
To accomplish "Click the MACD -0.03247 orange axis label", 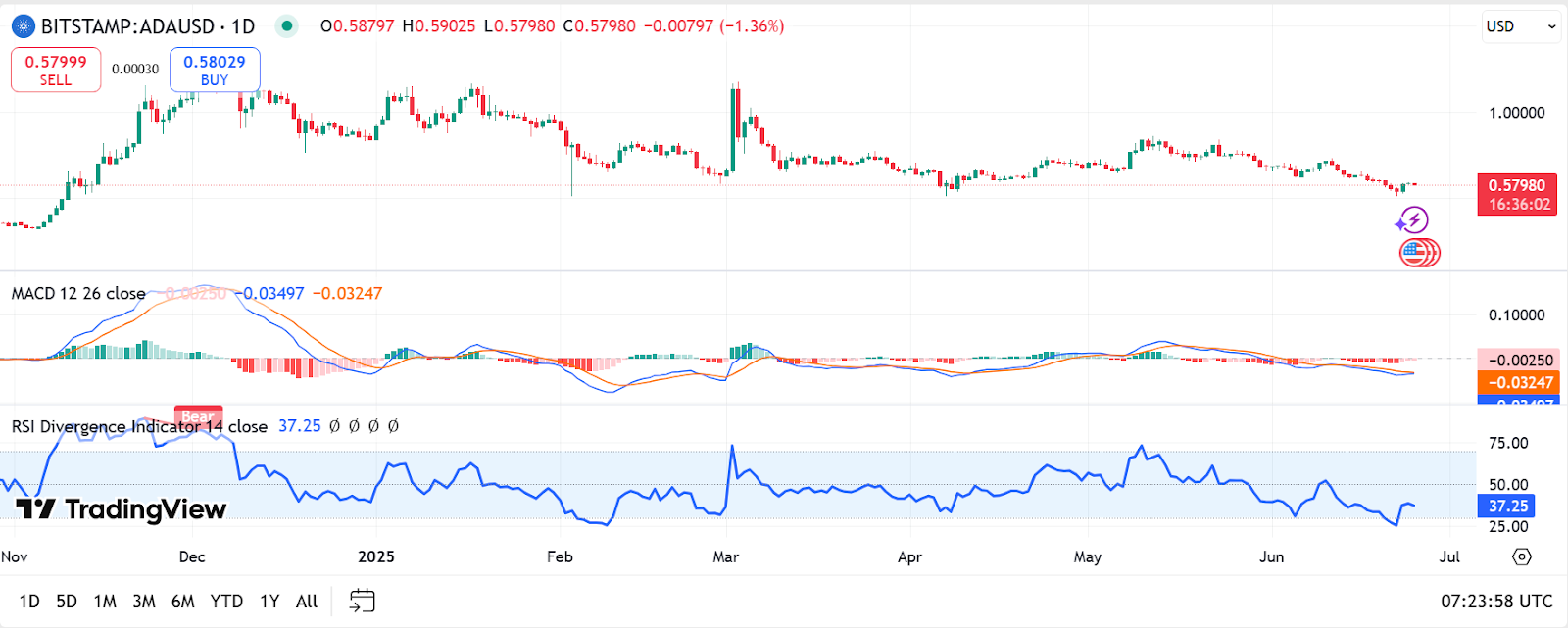I will pos(1517,382).
